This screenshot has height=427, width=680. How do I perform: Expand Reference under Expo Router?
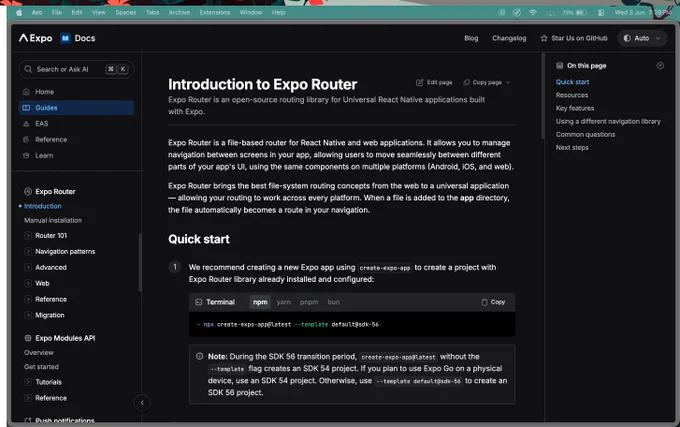(51, 300)
